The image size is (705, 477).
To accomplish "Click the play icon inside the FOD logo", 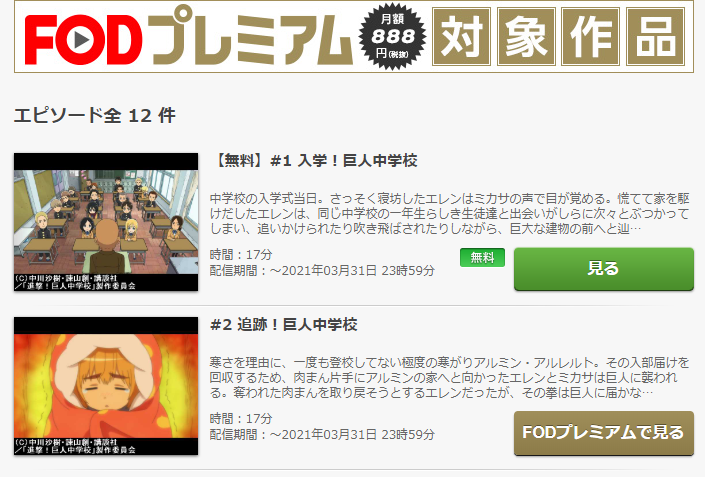I will 83,40.
